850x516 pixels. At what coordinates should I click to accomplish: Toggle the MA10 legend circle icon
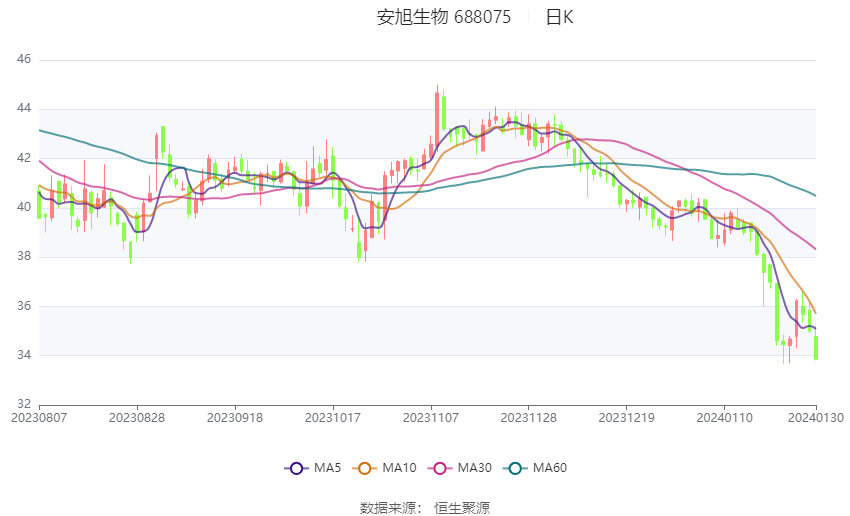364,468
